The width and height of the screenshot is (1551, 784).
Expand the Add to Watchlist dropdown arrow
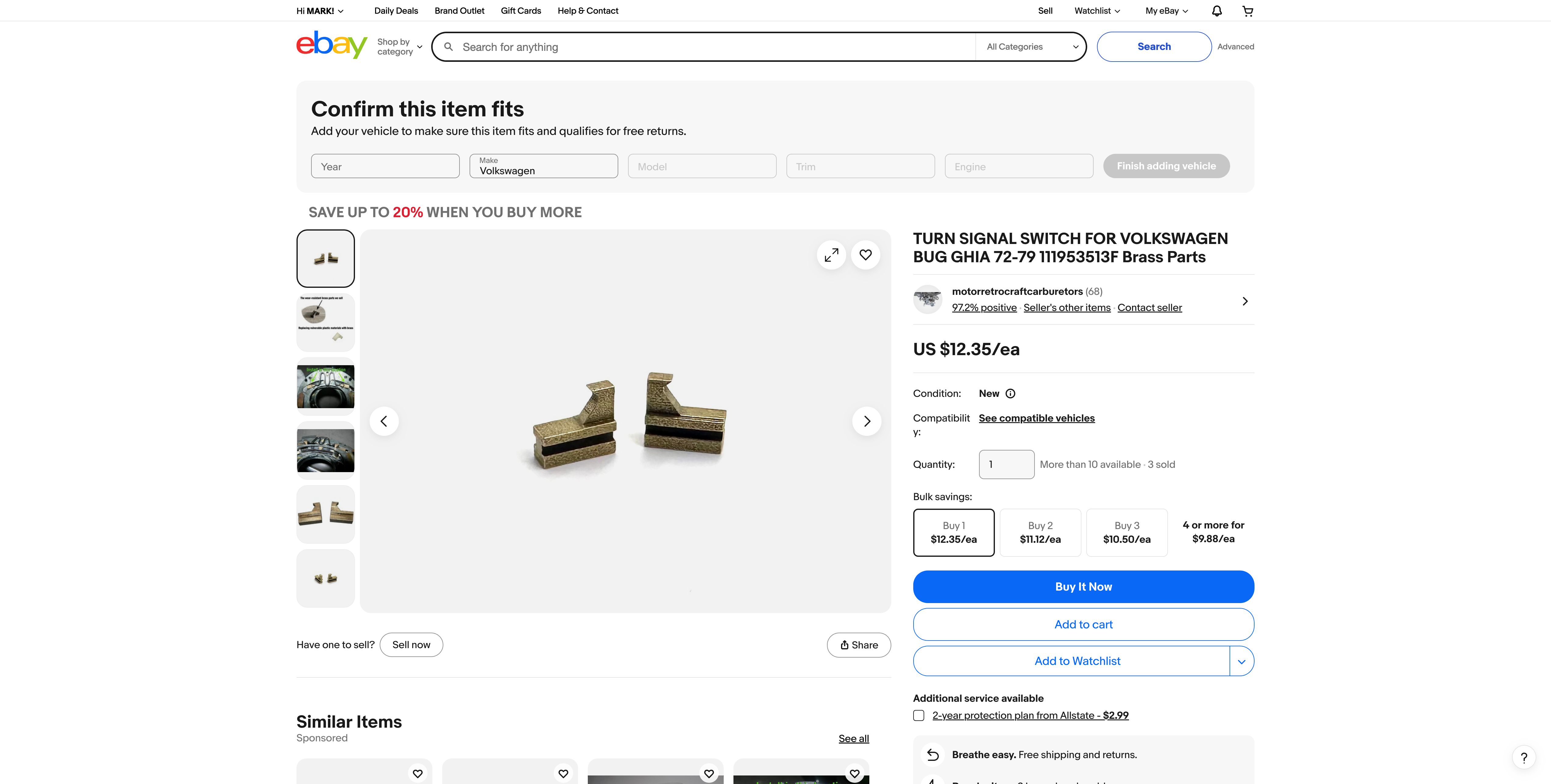click(x=1241, y=661)
